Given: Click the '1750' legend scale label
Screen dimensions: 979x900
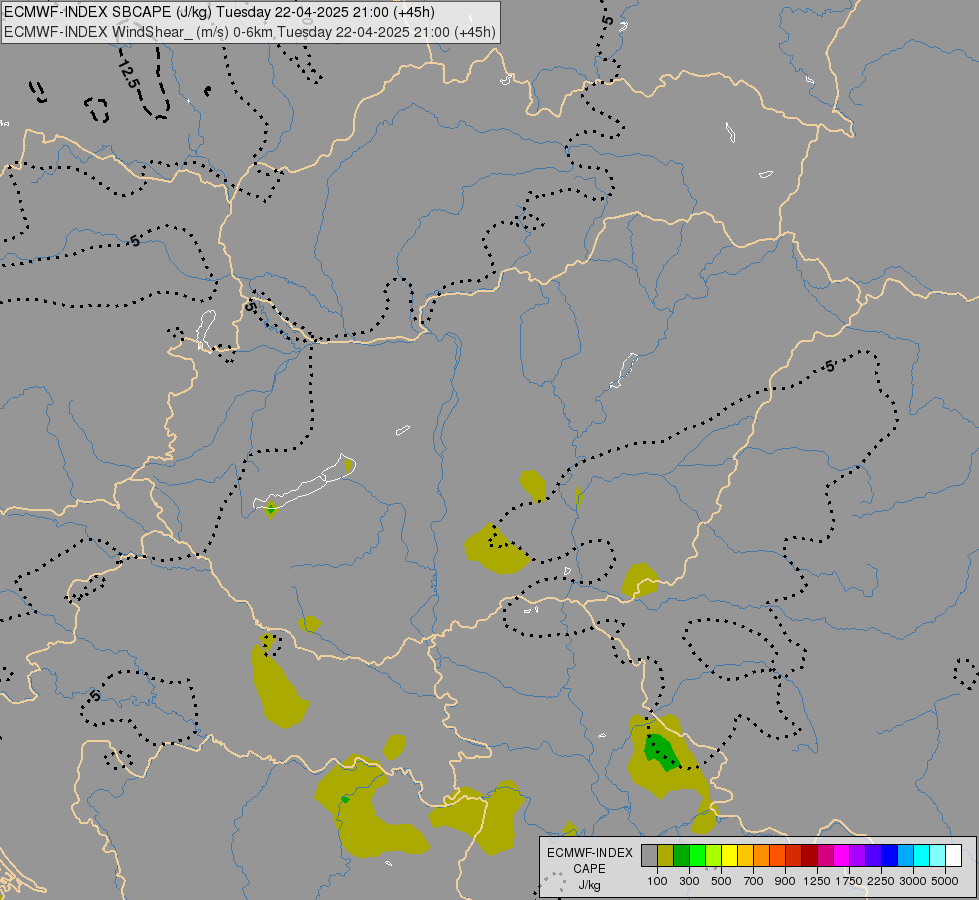Looking at the screenshot, I should point(849,881).
